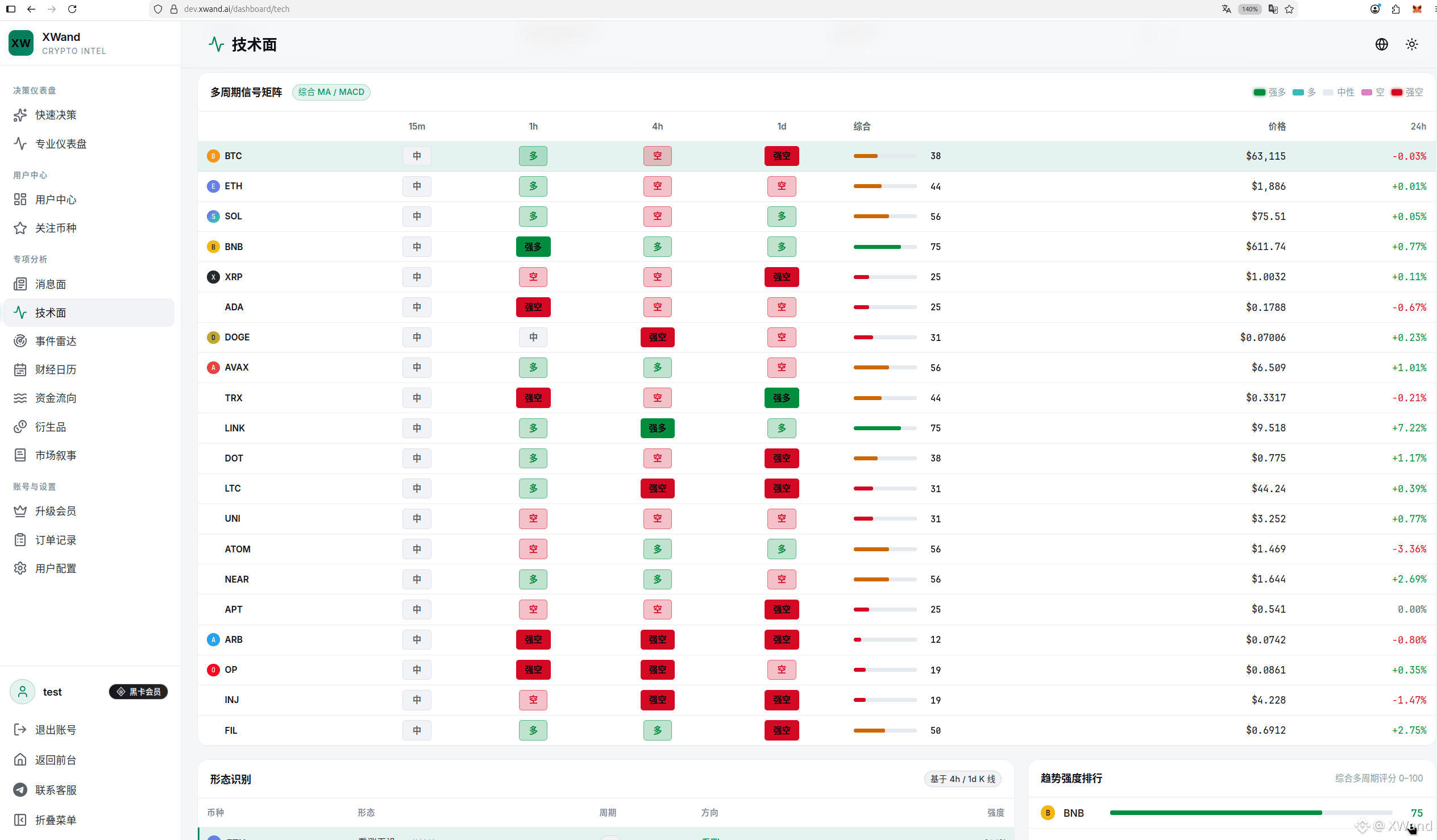Click the test user avatar
This screenshot has height=840, width=1437.
click(x=23, y=692)
